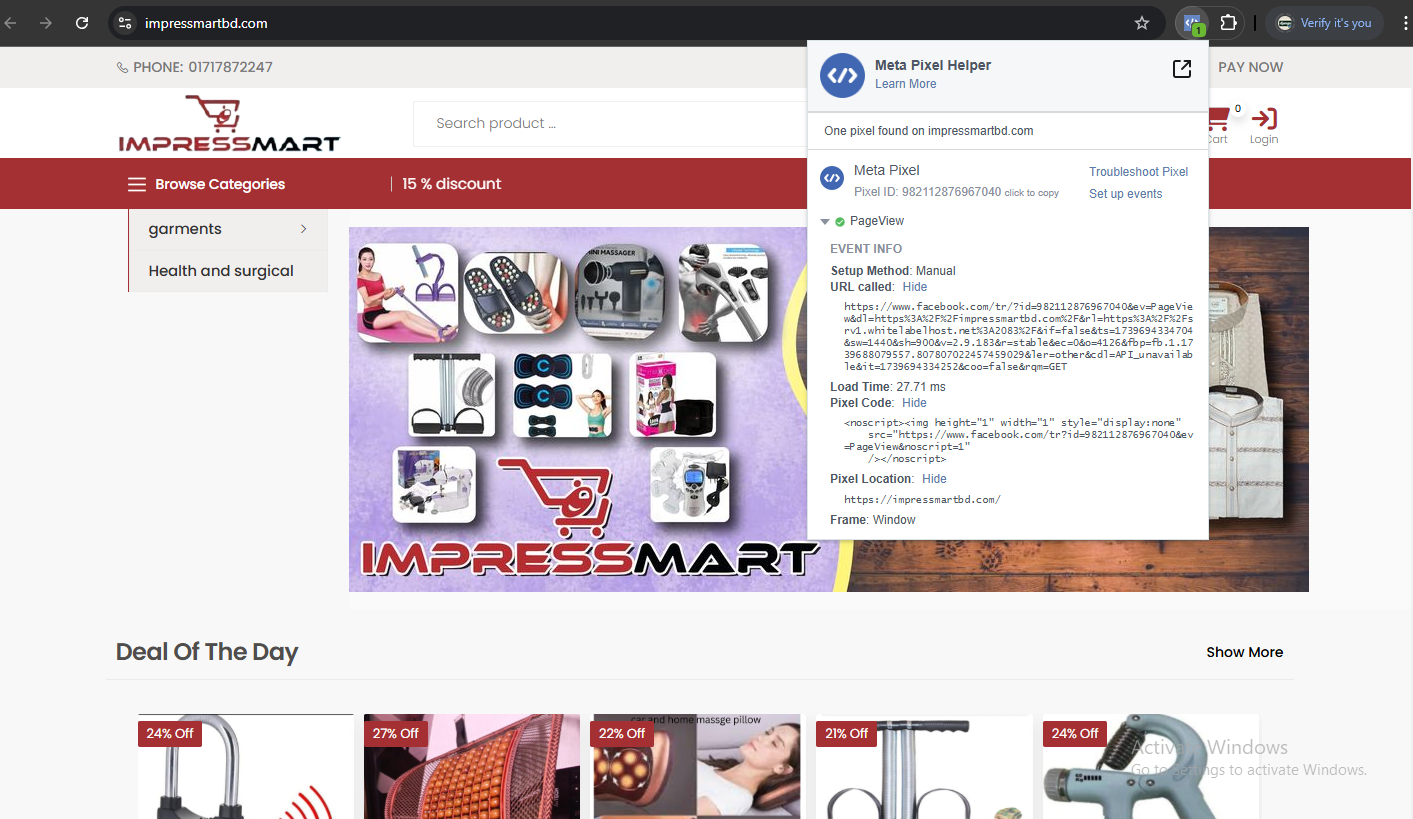
Task: Click the Set up events link
Action: tap(1125, 194)
